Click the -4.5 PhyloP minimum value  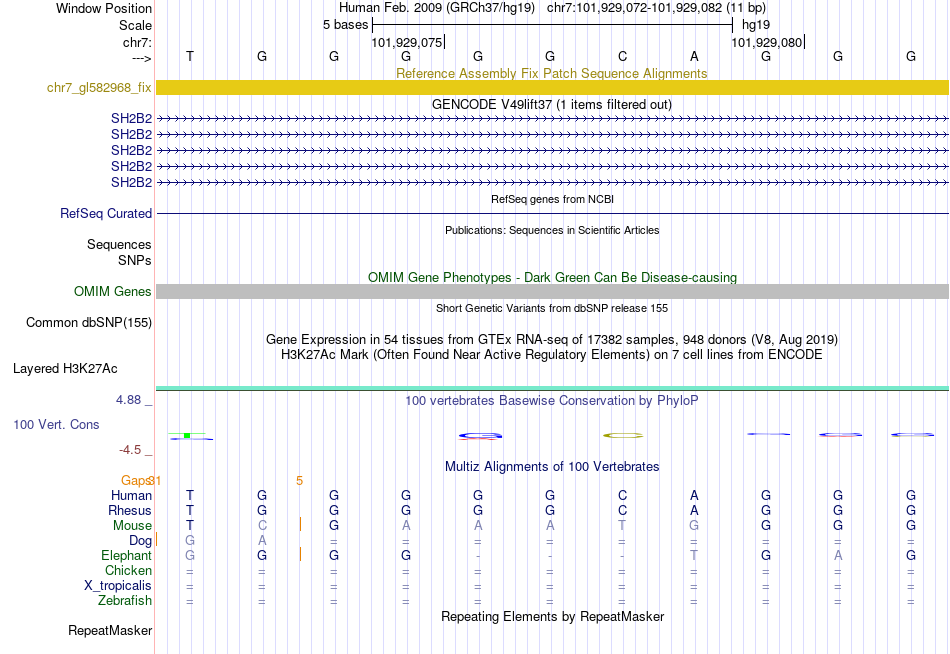tap(130, 450)
